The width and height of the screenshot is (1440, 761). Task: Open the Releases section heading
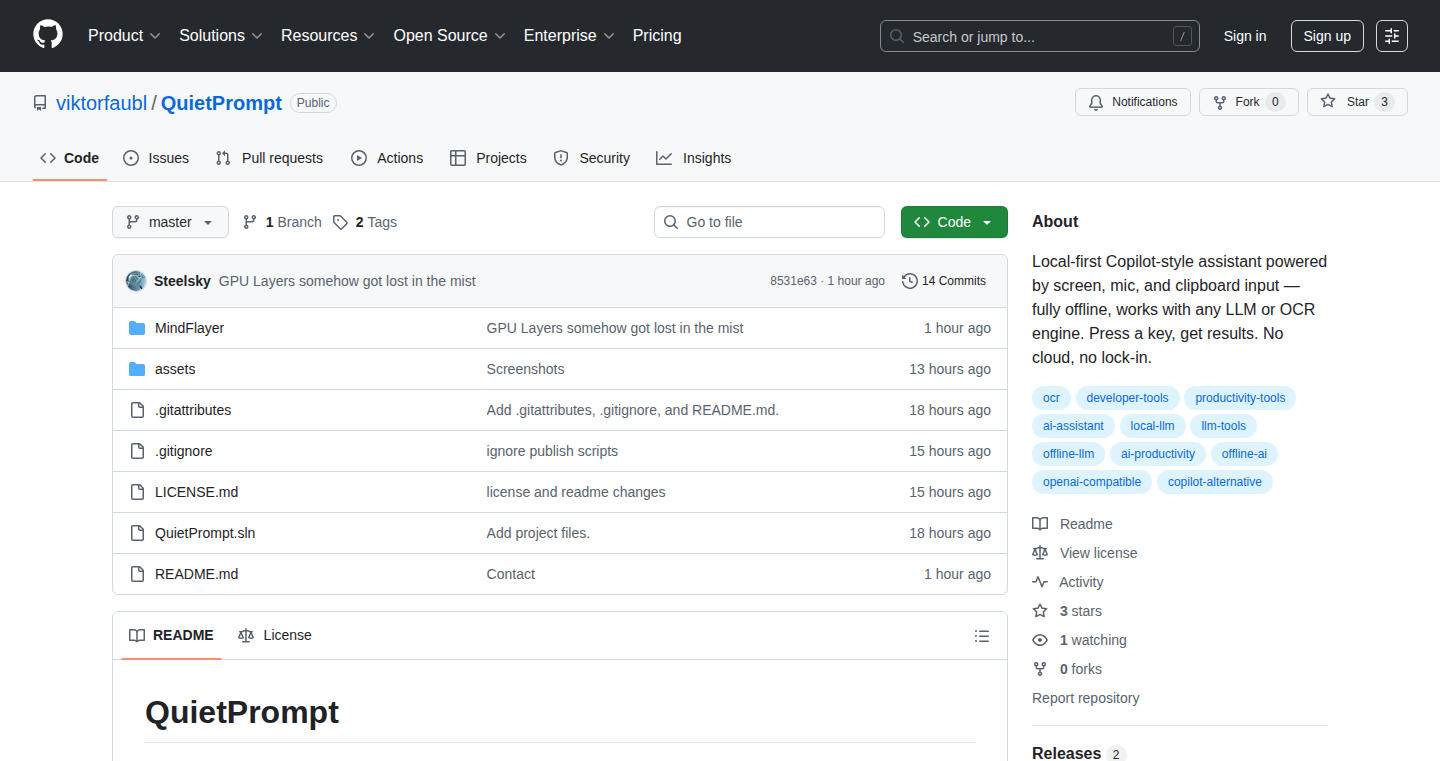[1066, 753]
